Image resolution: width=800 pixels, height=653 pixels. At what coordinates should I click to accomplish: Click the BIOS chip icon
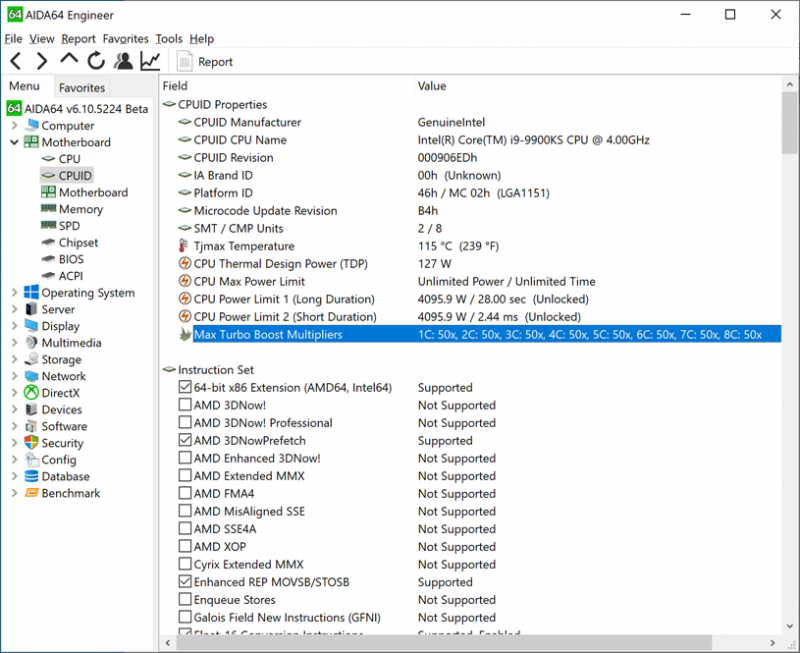tap(48, 259)
